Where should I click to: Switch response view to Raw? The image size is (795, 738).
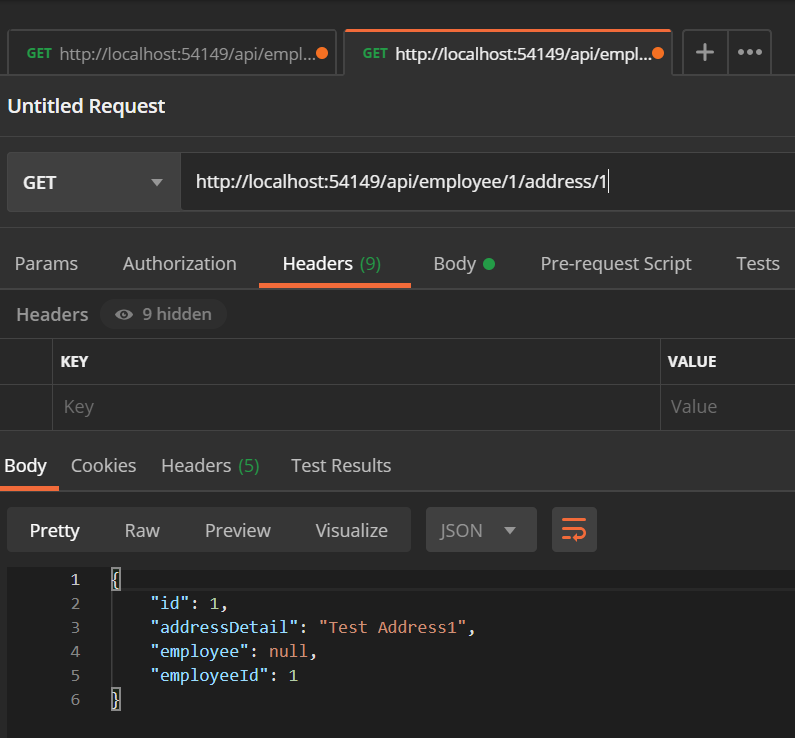pos(142,530)
